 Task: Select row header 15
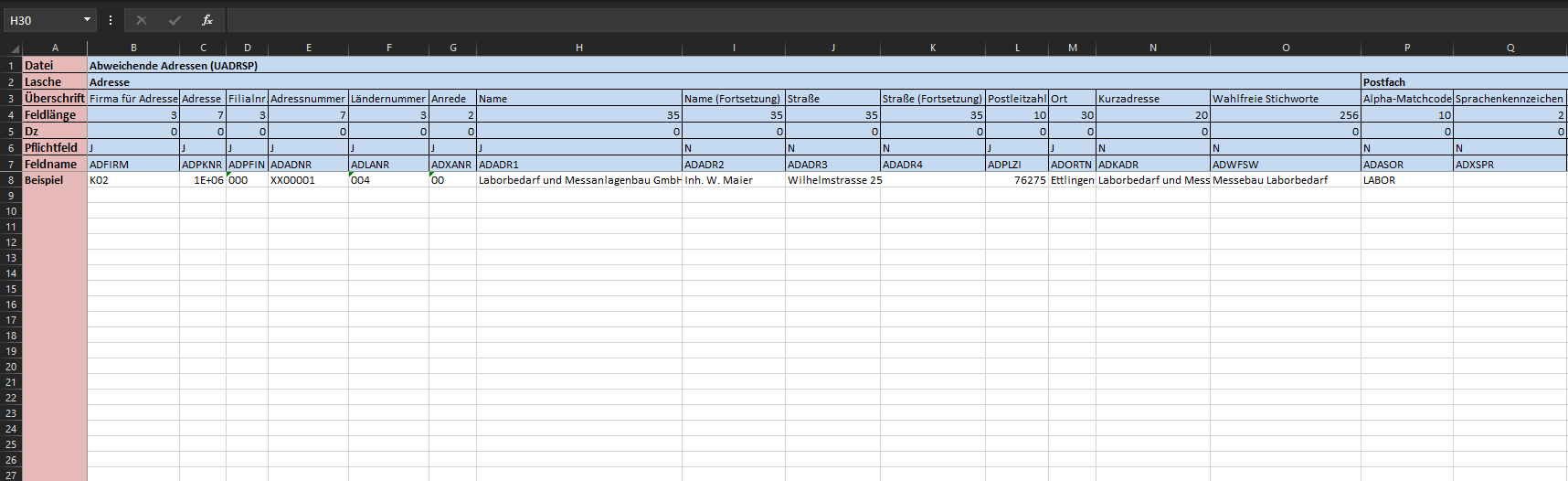11,289
